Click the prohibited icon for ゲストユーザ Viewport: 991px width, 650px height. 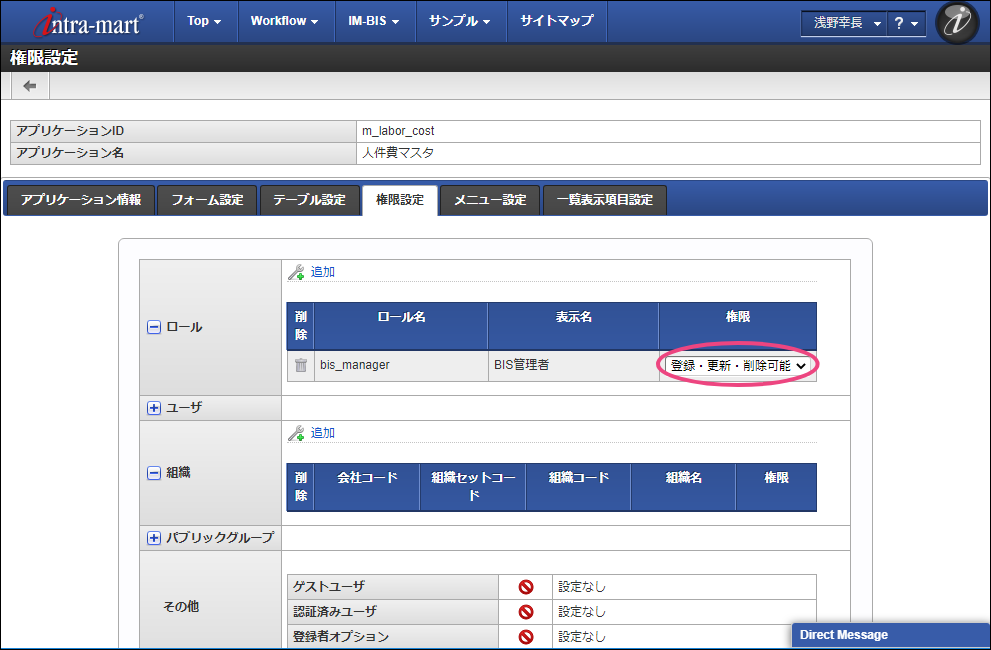pos(526,587)
